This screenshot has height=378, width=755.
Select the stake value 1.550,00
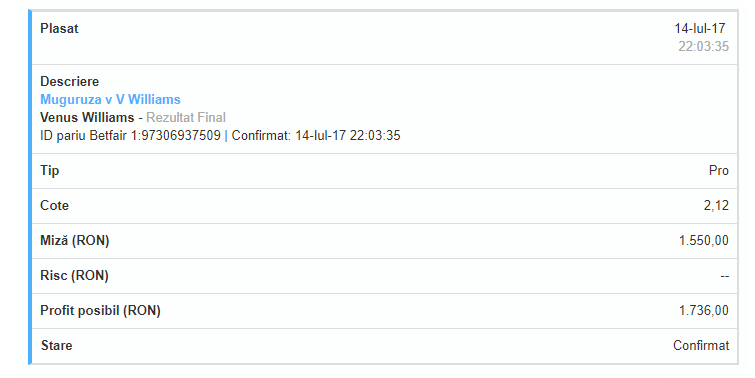703,240
